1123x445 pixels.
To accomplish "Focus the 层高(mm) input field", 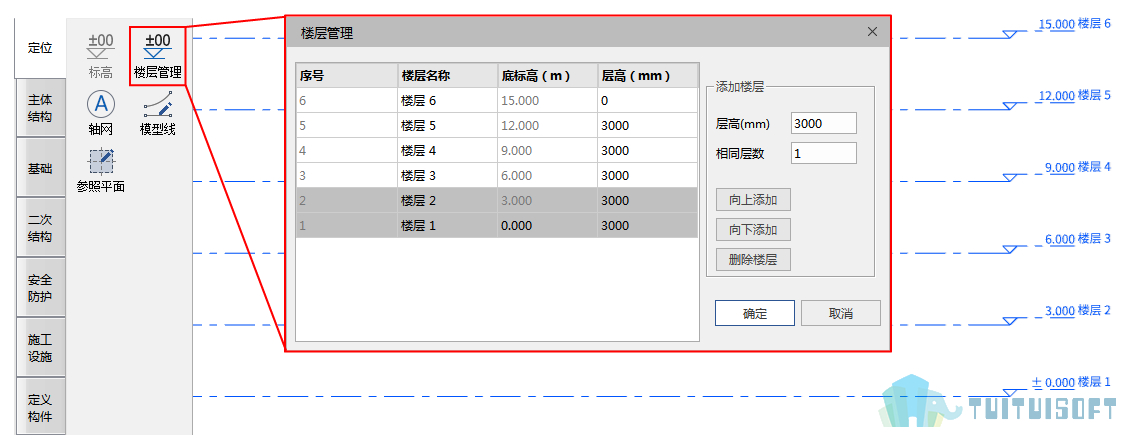I will coord(824,123).
